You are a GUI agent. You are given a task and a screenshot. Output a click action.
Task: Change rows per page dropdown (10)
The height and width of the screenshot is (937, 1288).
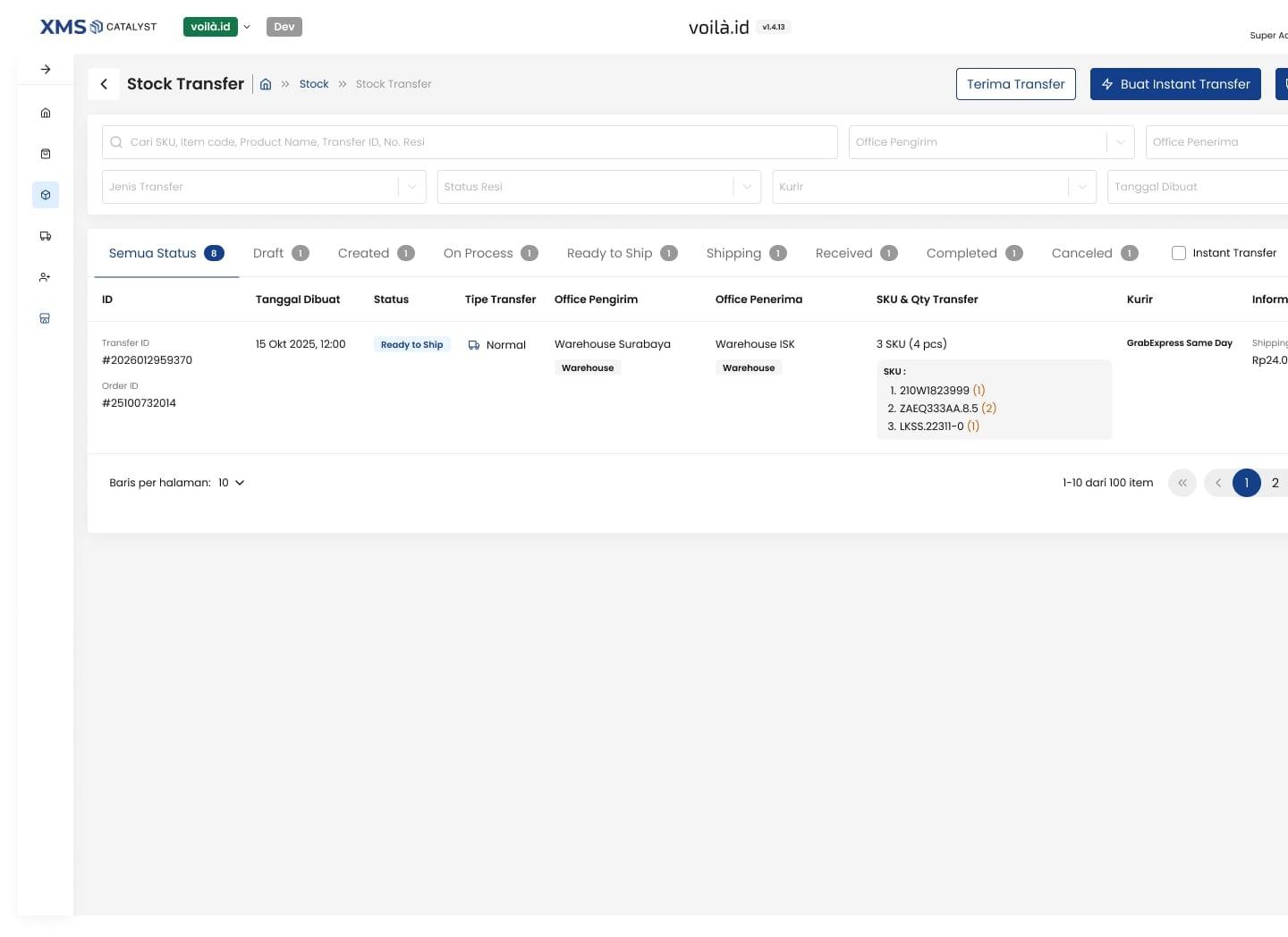pyautogui.click(x=232, y=483)
